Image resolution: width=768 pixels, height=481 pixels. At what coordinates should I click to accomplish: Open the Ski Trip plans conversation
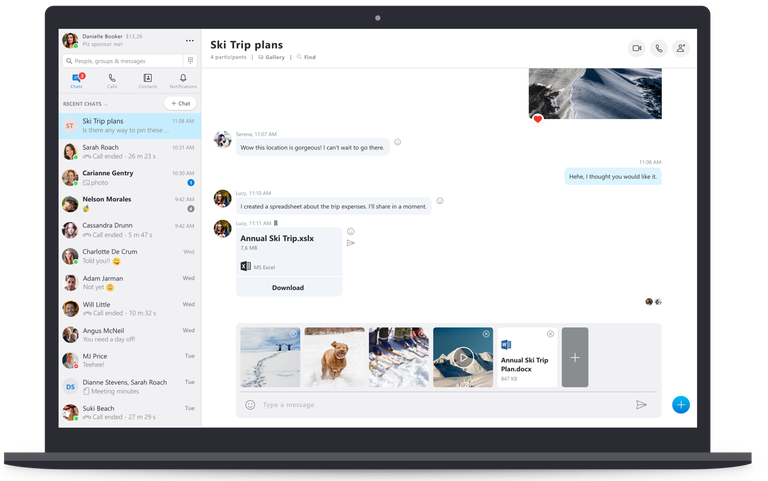[x=130, y=126]
